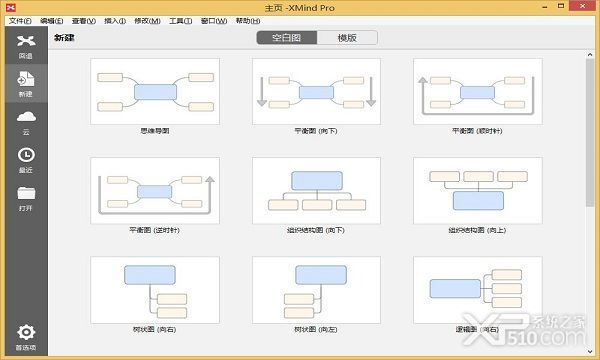
Task: Choose the 平衡图 (逆时针) template
Action: pos(155,191)
